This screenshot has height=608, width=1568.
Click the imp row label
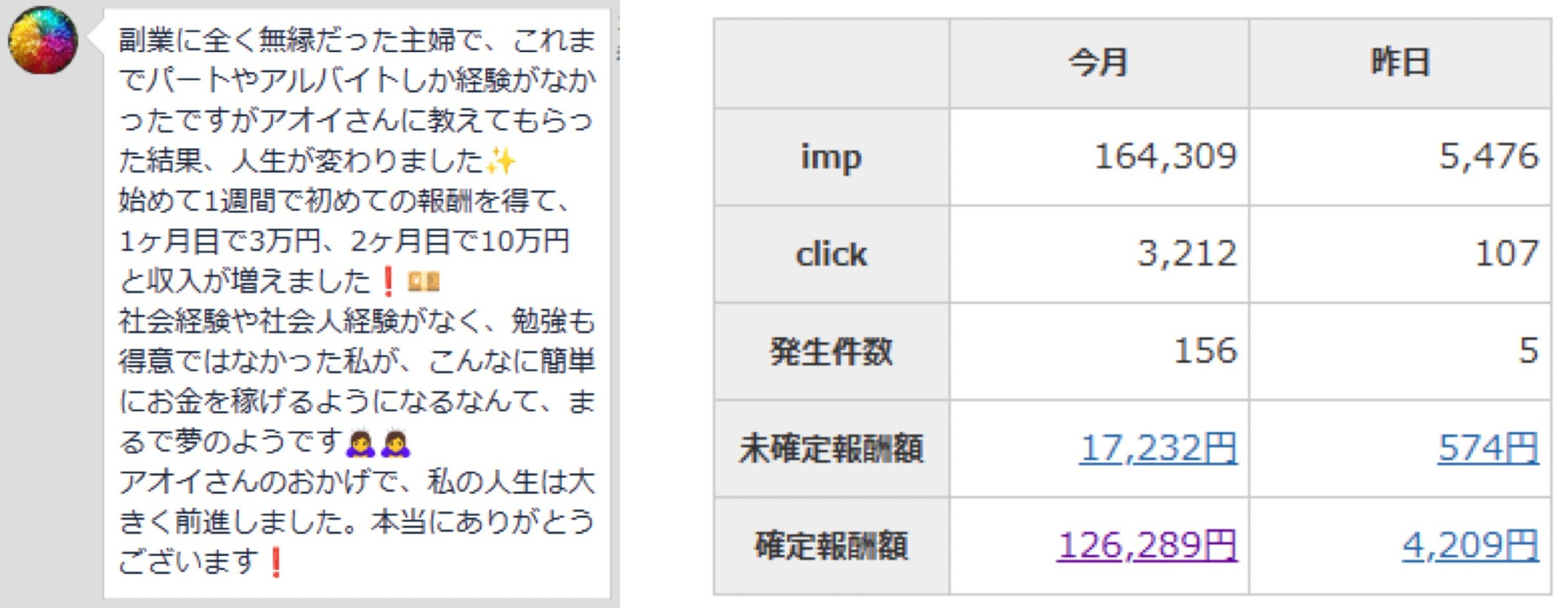pos(831,157)
